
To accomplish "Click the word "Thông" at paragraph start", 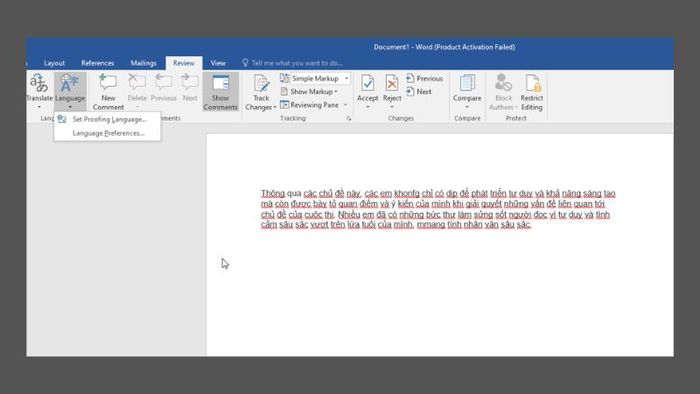I will 273,193.
